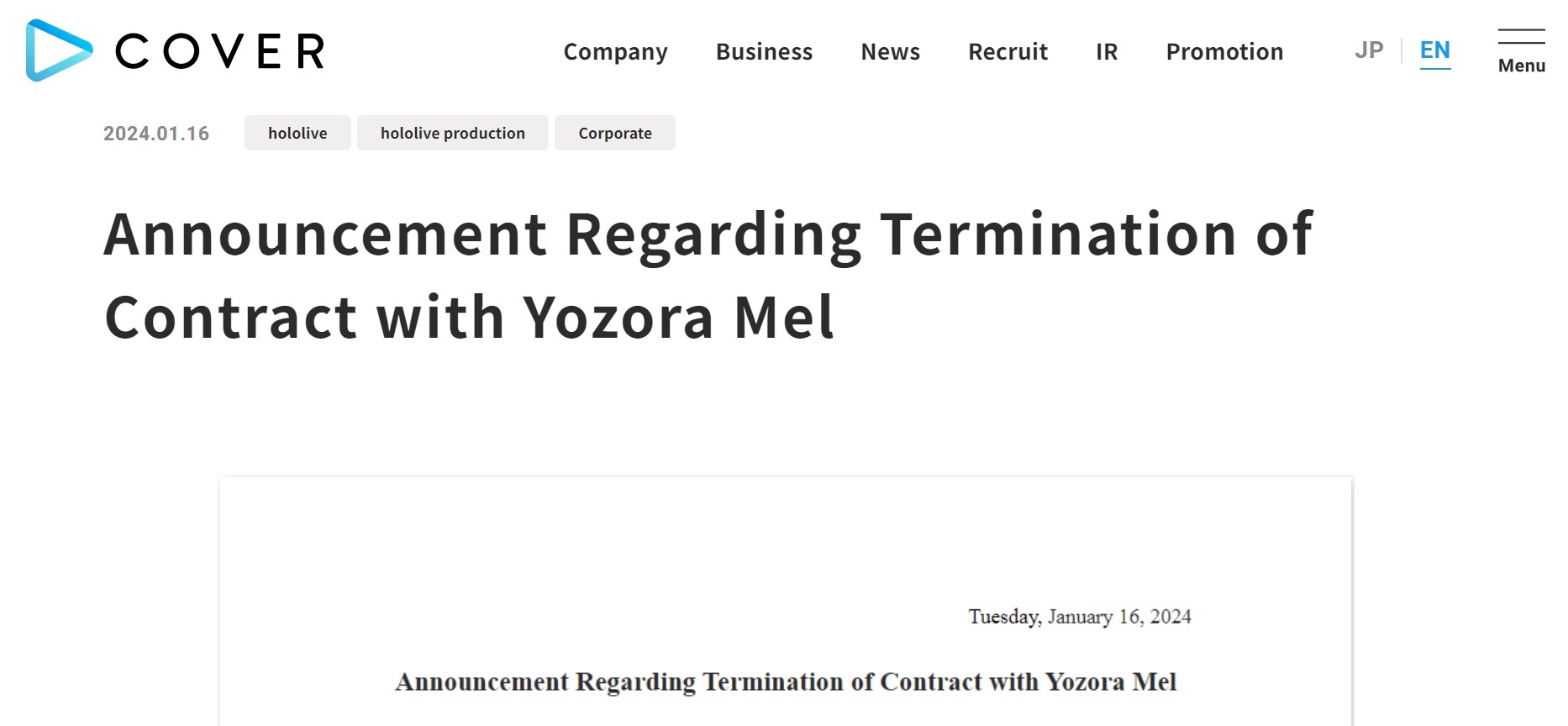Screen dimensions: 1568x726
Task: Click the blue COVER play-triangle logo icon
Action: click(59, 50)
